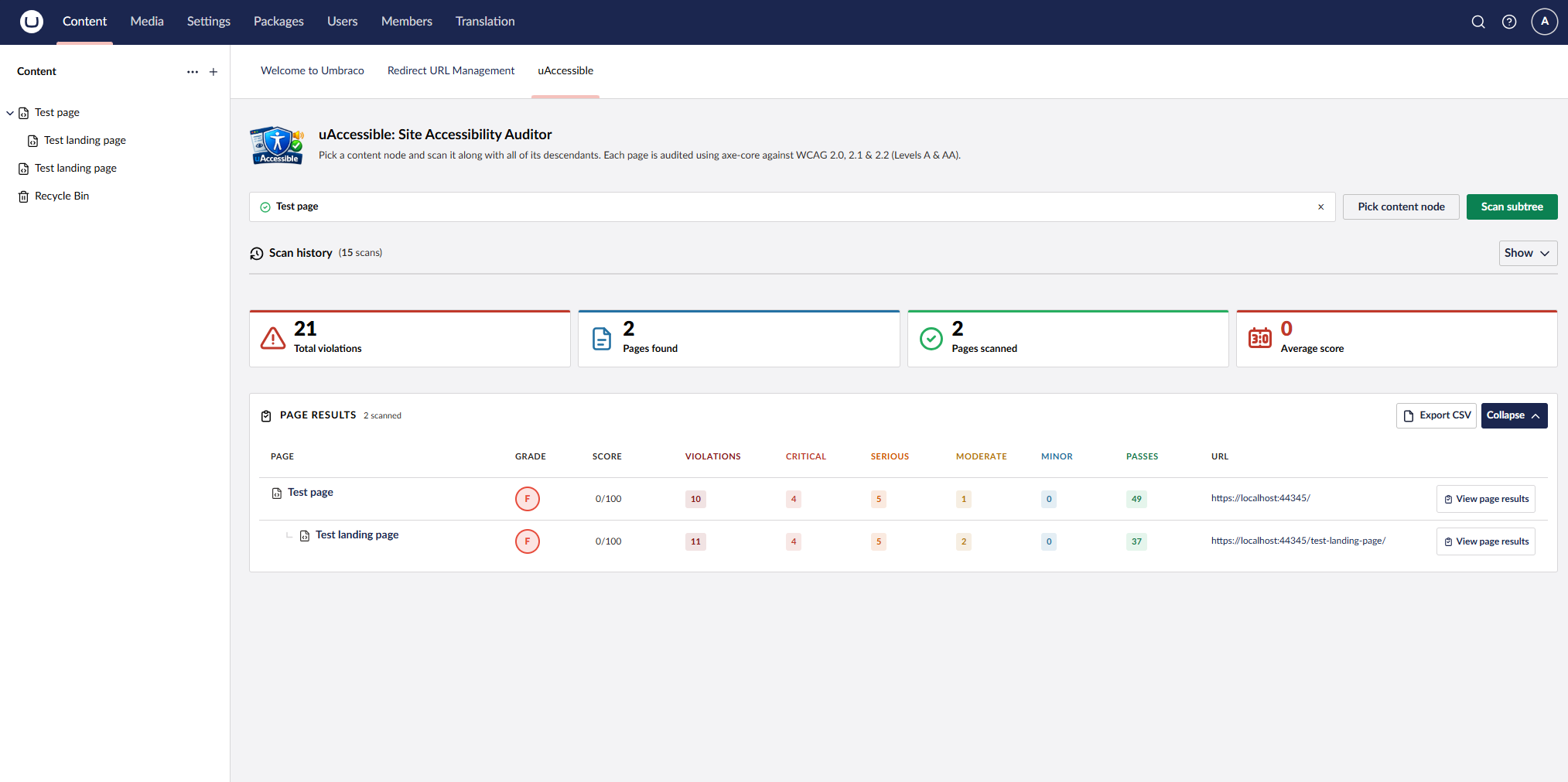Image resolution: width=1568 pixels, height=782 pixels.
Task: Click the document icon on Pages found card
Action: (x=602, y=338)
